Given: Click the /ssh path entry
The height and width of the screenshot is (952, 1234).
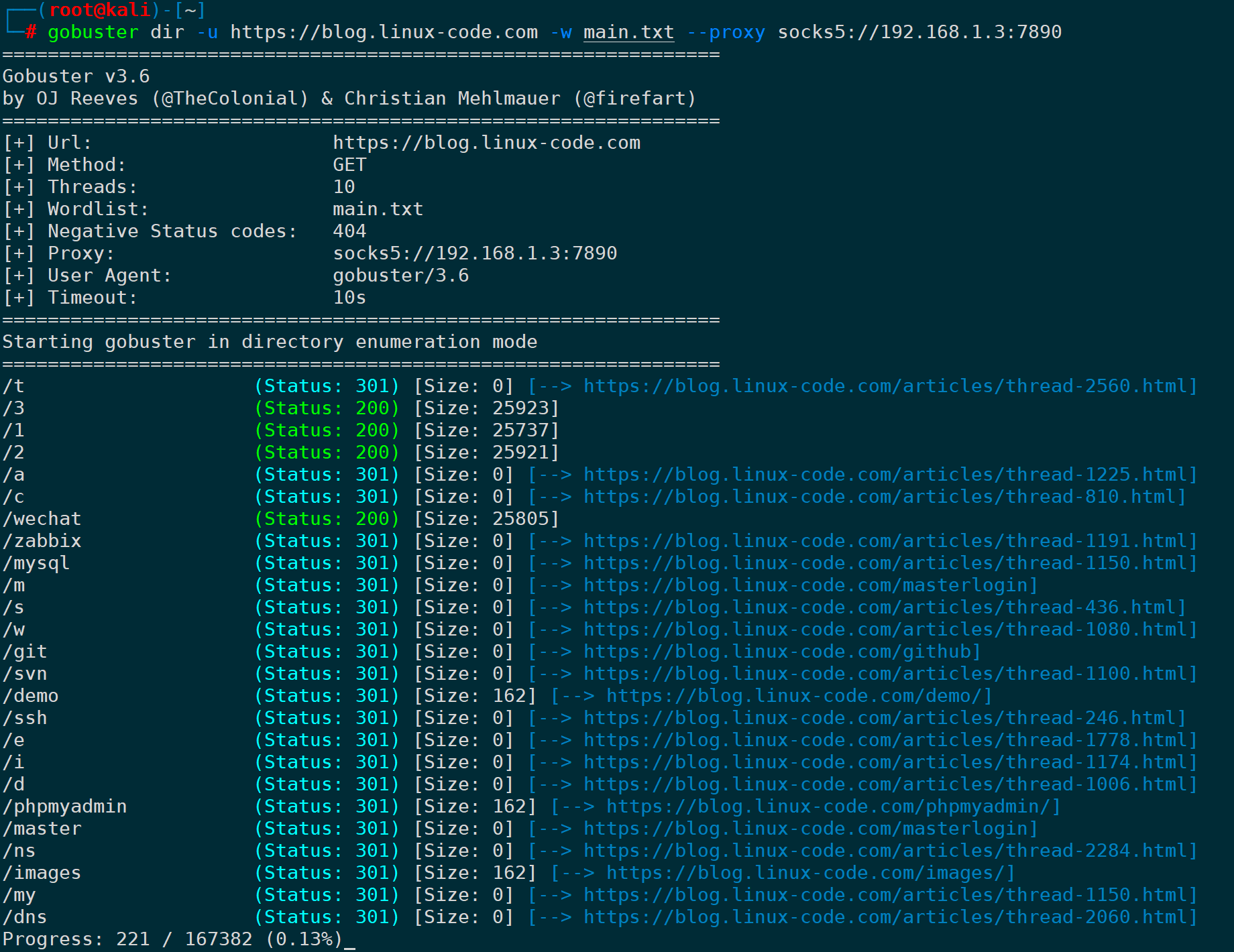Looking at the screenshot, I should [x=25, y=718].
